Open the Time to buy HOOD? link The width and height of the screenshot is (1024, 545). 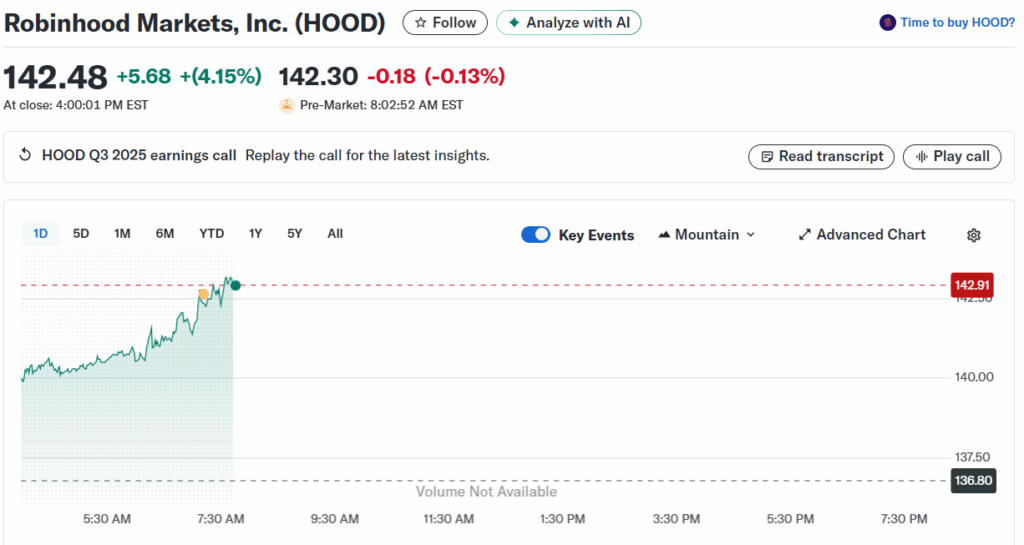coord(957,22)
